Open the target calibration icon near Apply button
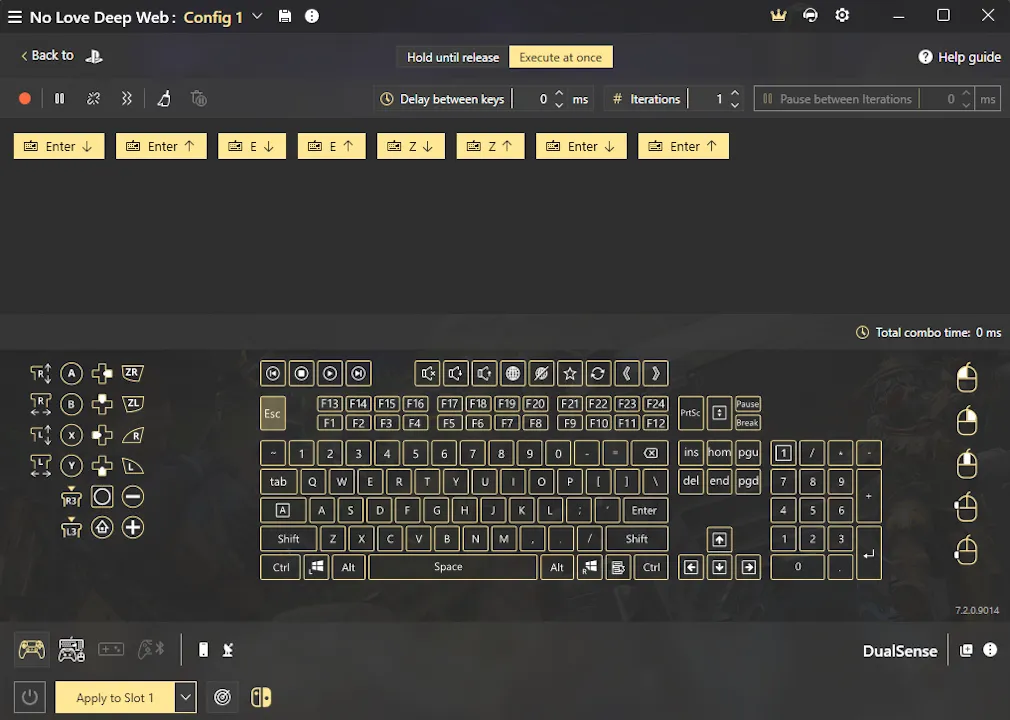The width and height of the screenshot is (1010, 720). click(222, 697)
